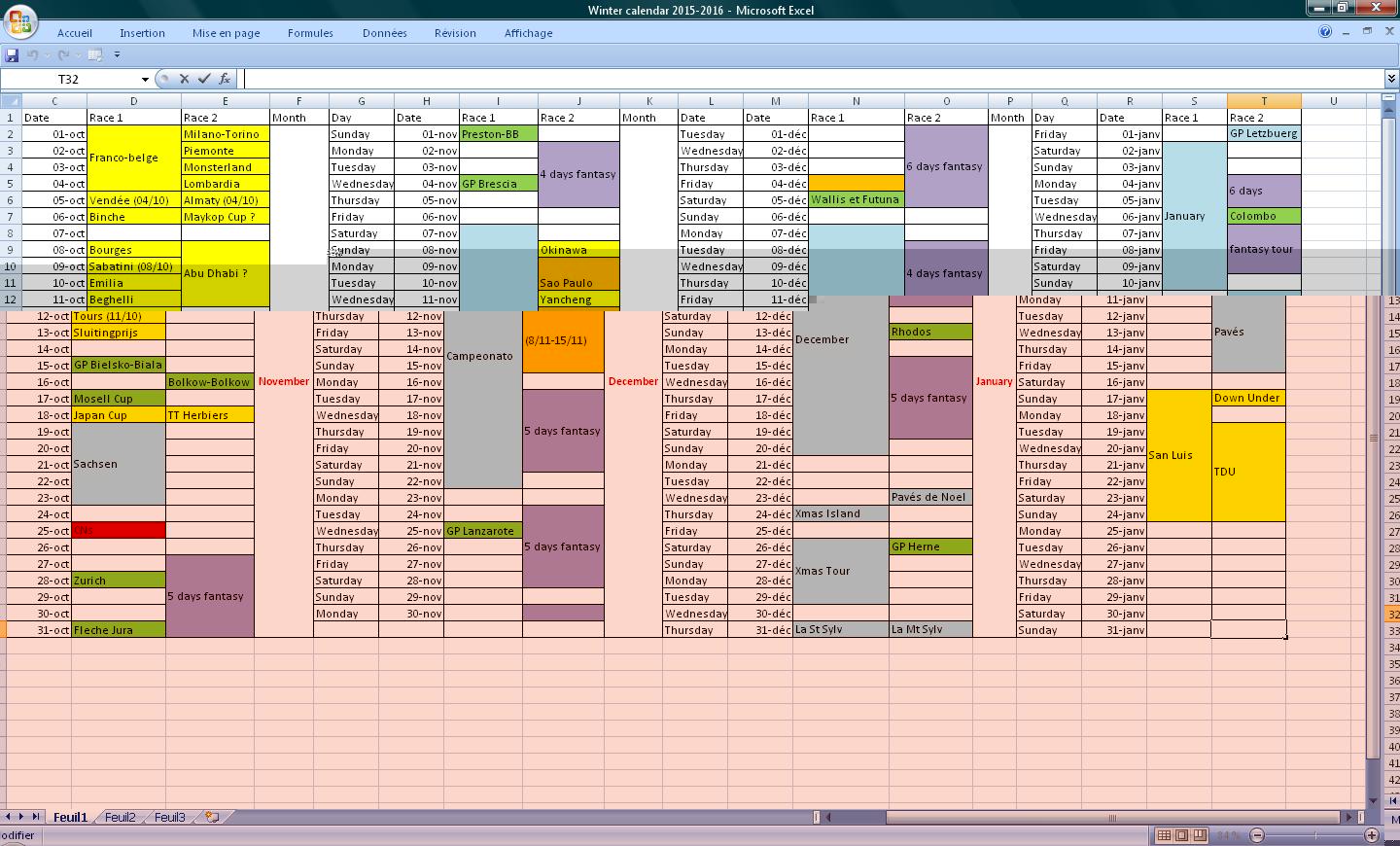Cancel the cell entry with X icon
The image size is (1400, 846).
(x=184, y=79)
